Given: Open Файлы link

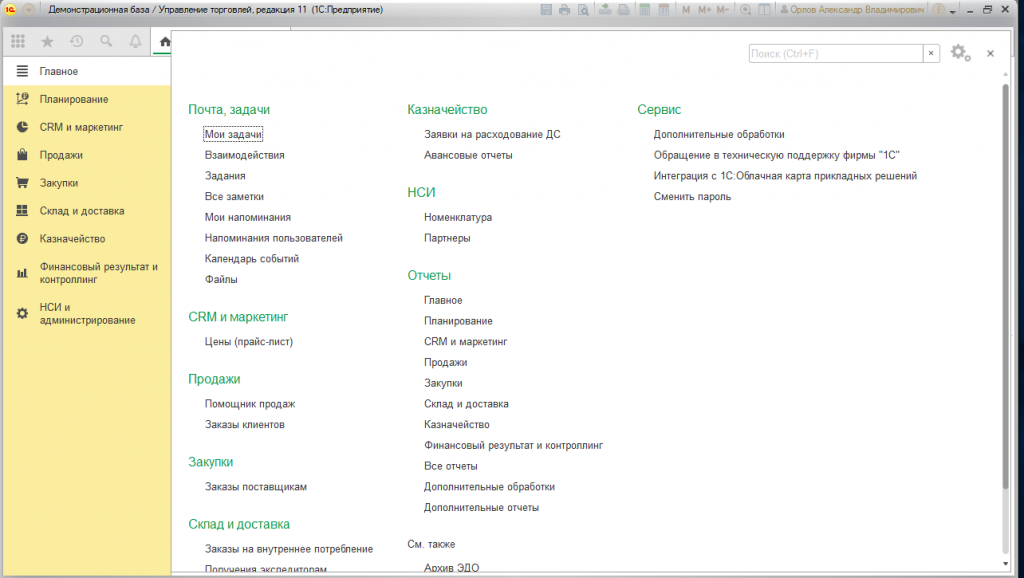Looking at the screenshot, I should pos(221,280).
